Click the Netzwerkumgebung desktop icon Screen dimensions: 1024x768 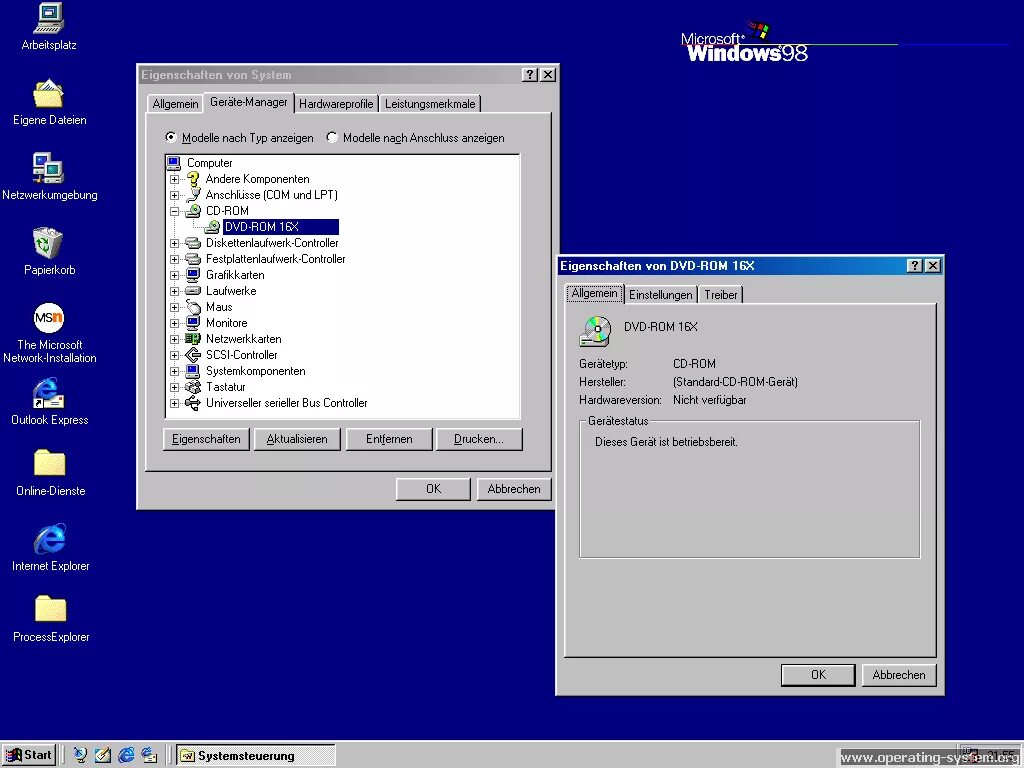(48, 168)
